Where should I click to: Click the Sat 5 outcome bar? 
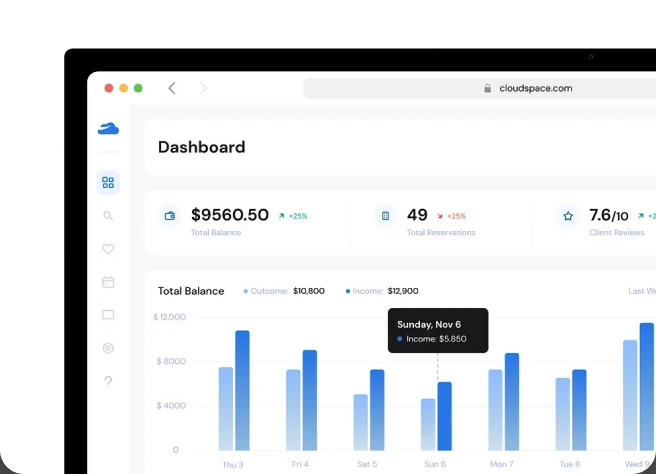(x=361, y=423)
